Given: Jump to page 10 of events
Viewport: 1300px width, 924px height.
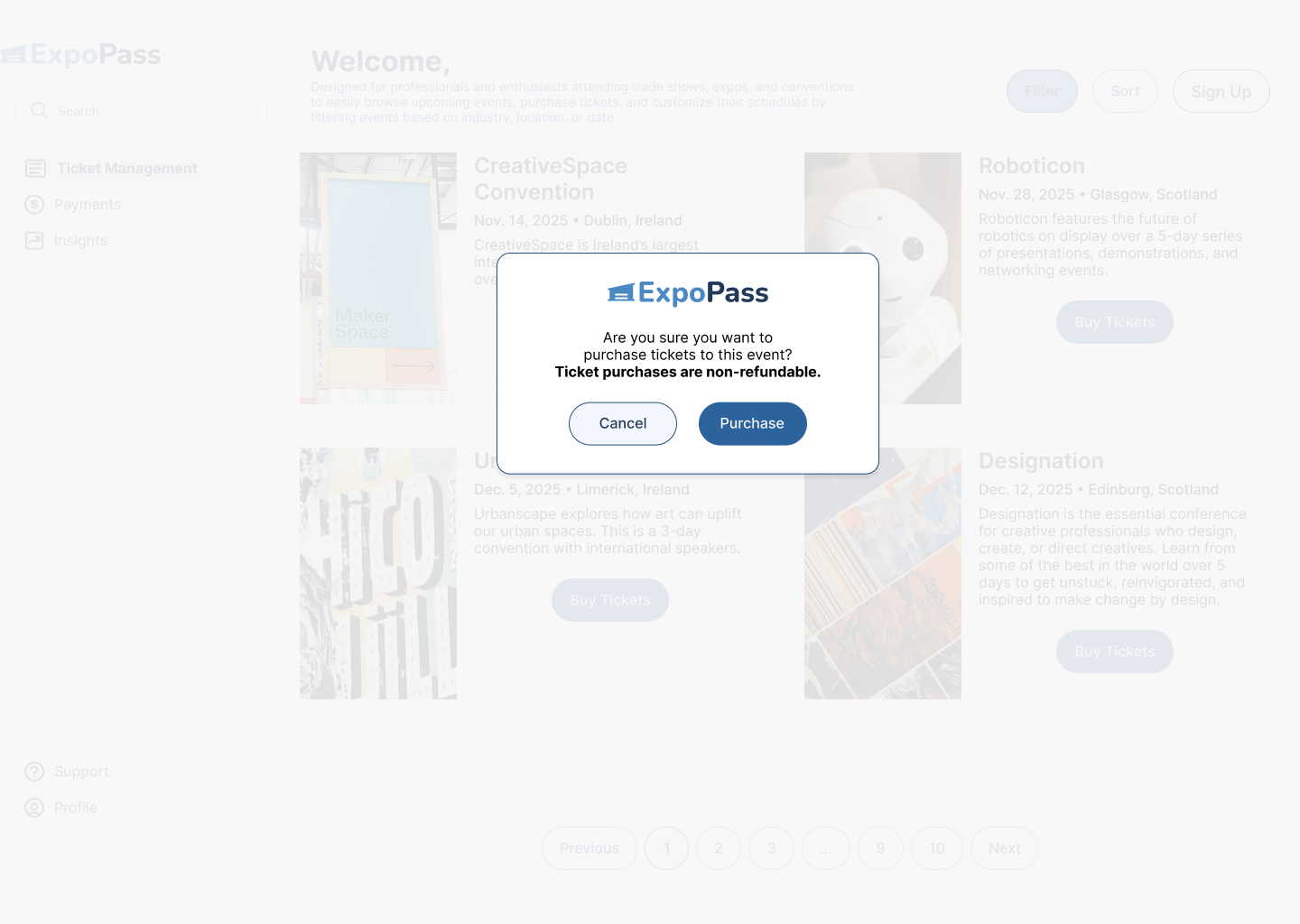Looking at the screenshot, I should pyautogui.click(x=937, y=848).
